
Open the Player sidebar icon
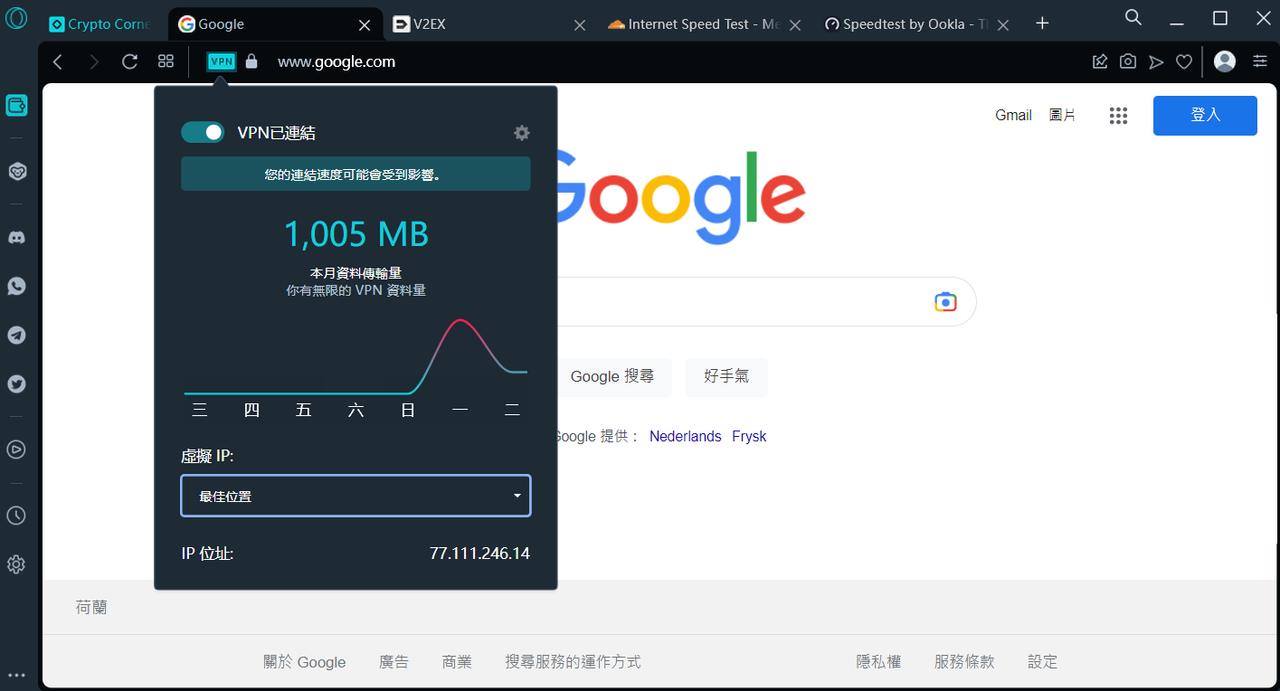tap(16, 449)
